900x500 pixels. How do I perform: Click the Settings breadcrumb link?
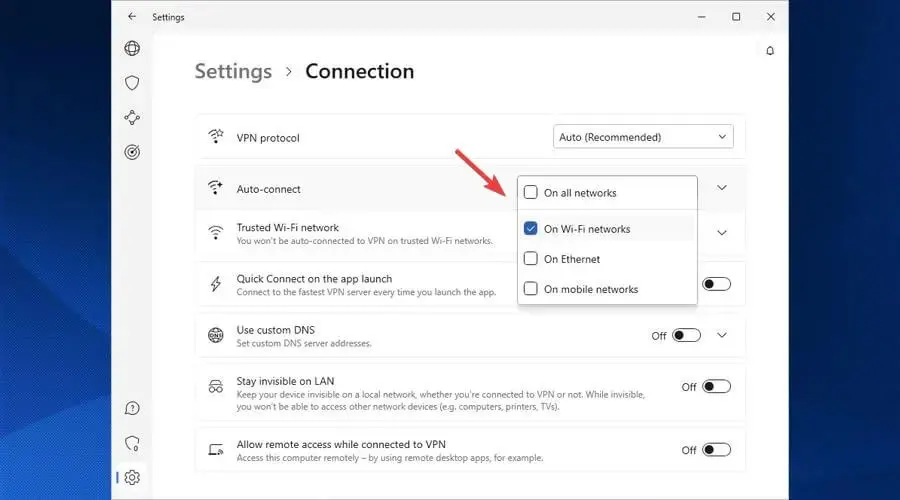pos(233,71)
